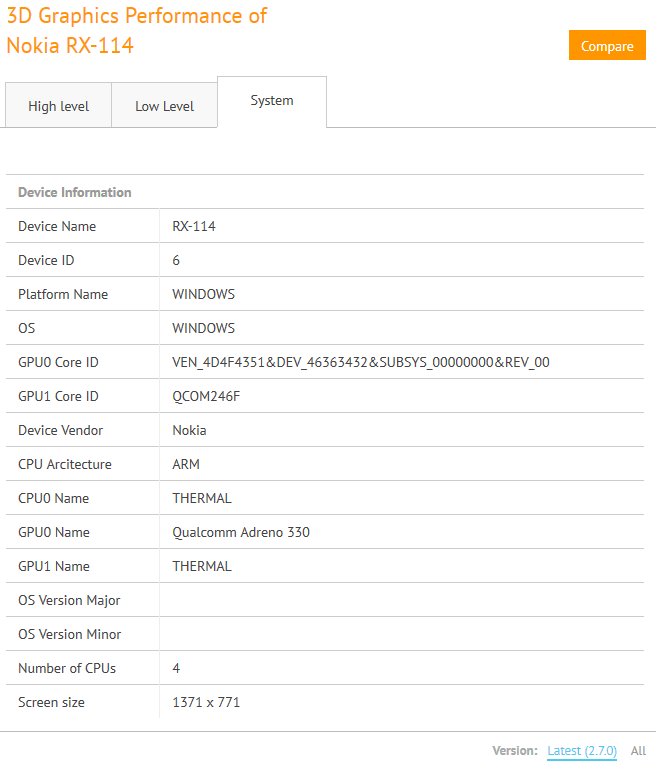Switch to the High level tab
Image resolution: width=656 pixels, height=769 pixels.
pyautogui.click(x=58, y=106)
